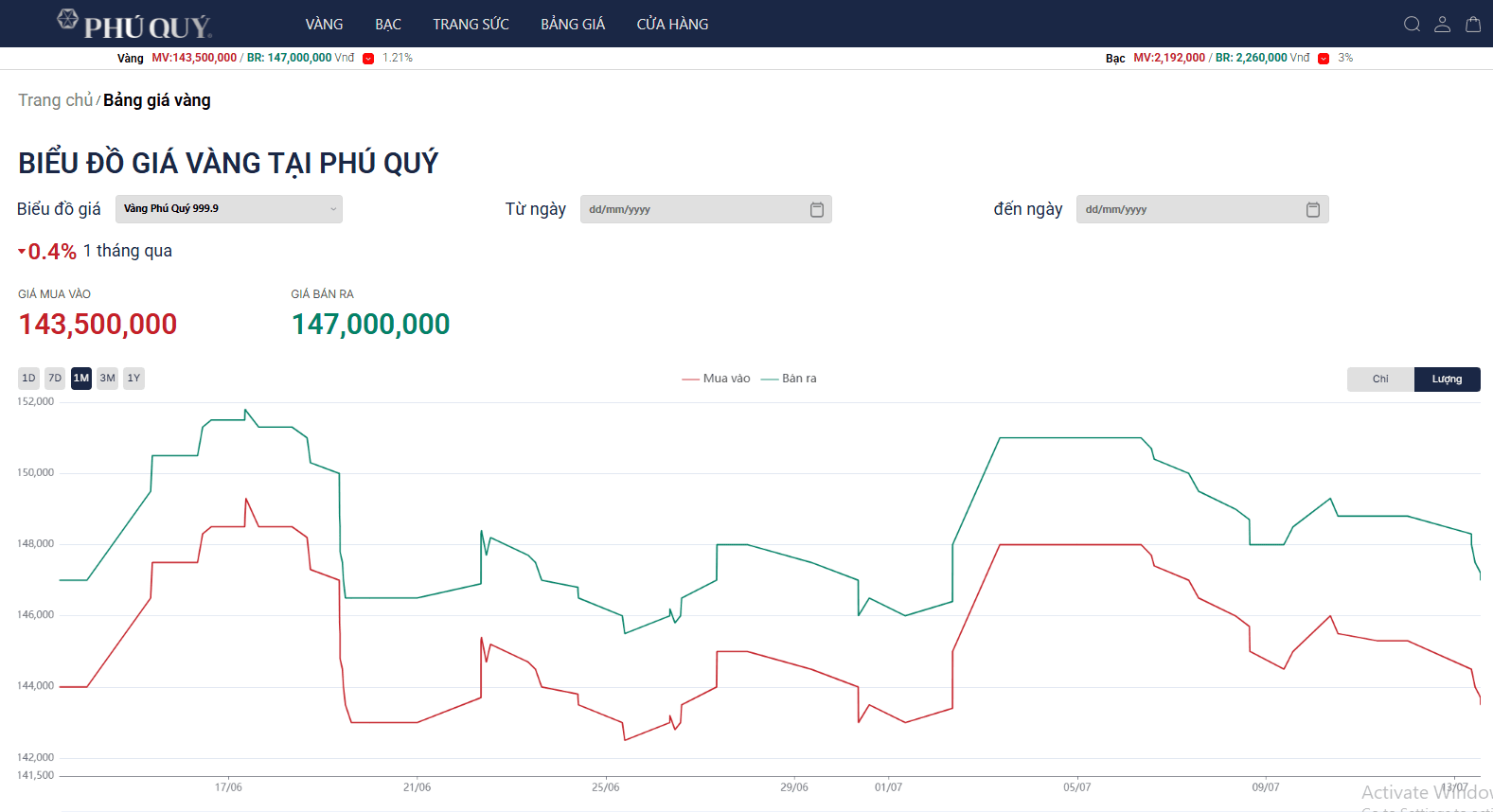Image resolution: width=1493 pixels, height=812 pixels.
Task: Click the 25/06 date axis label
Action: click(x=606, y=787)
